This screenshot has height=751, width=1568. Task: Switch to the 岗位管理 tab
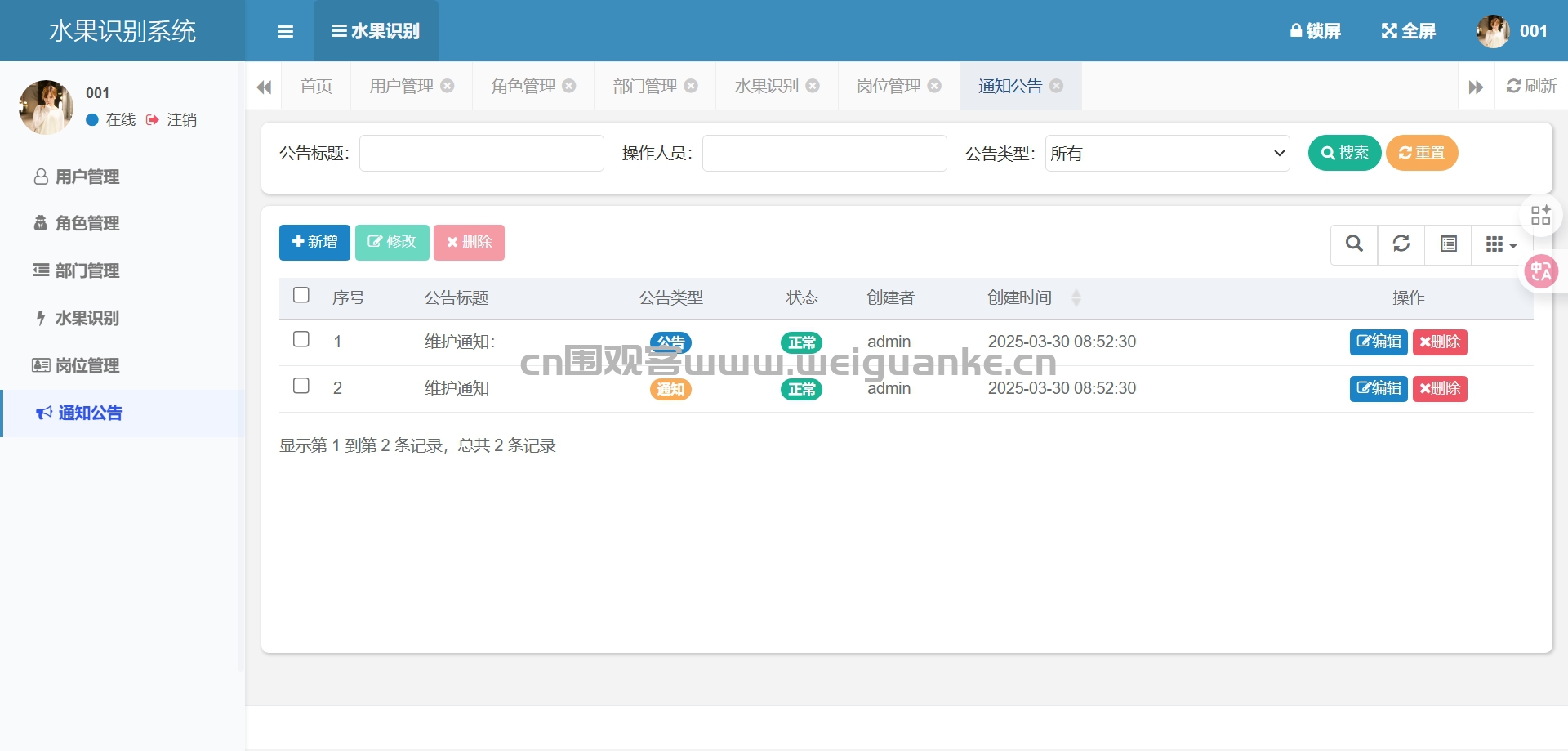pos(889,86)
